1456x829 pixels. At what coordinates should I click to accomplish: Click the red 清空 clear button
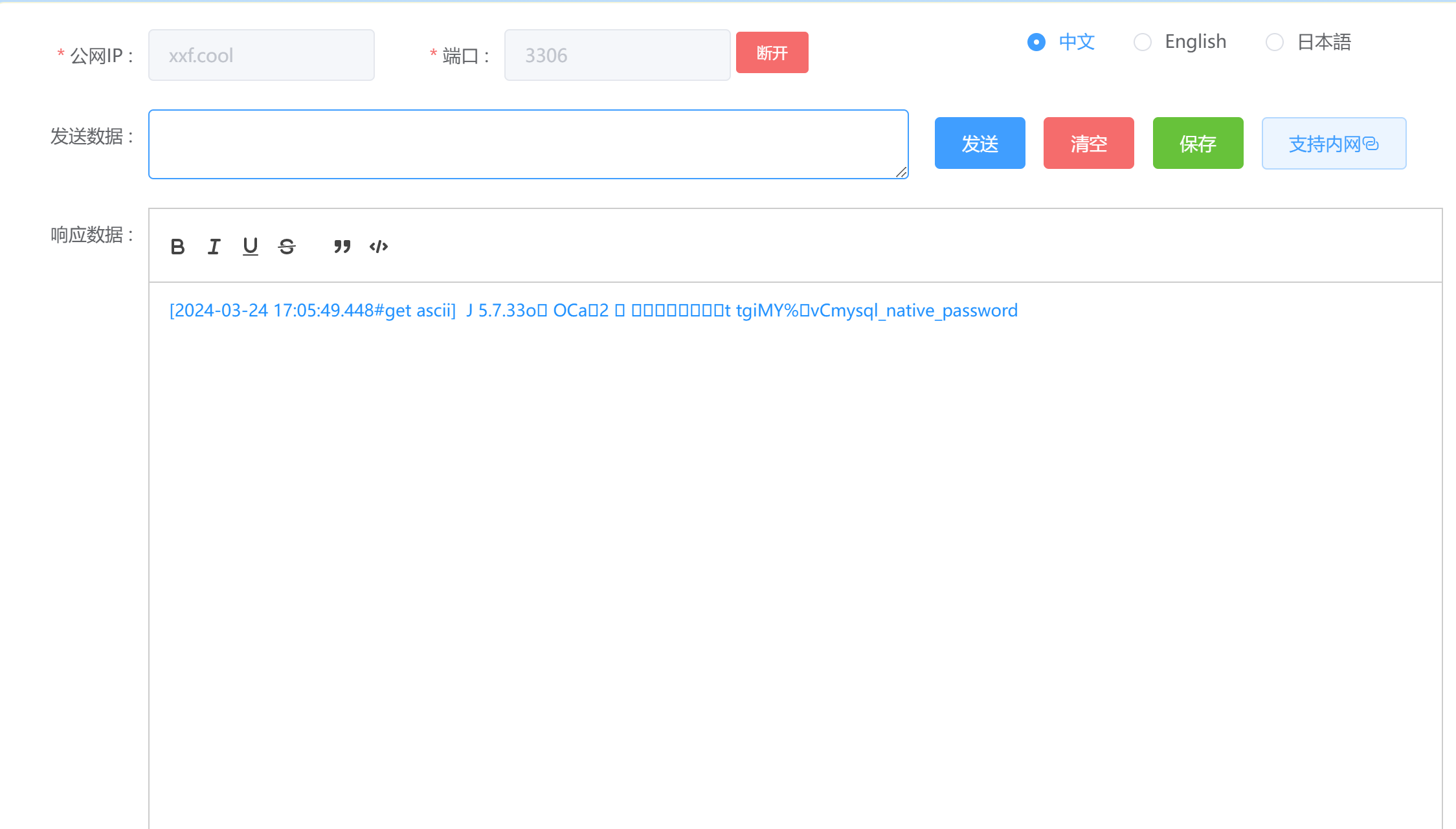point(1089,143)
